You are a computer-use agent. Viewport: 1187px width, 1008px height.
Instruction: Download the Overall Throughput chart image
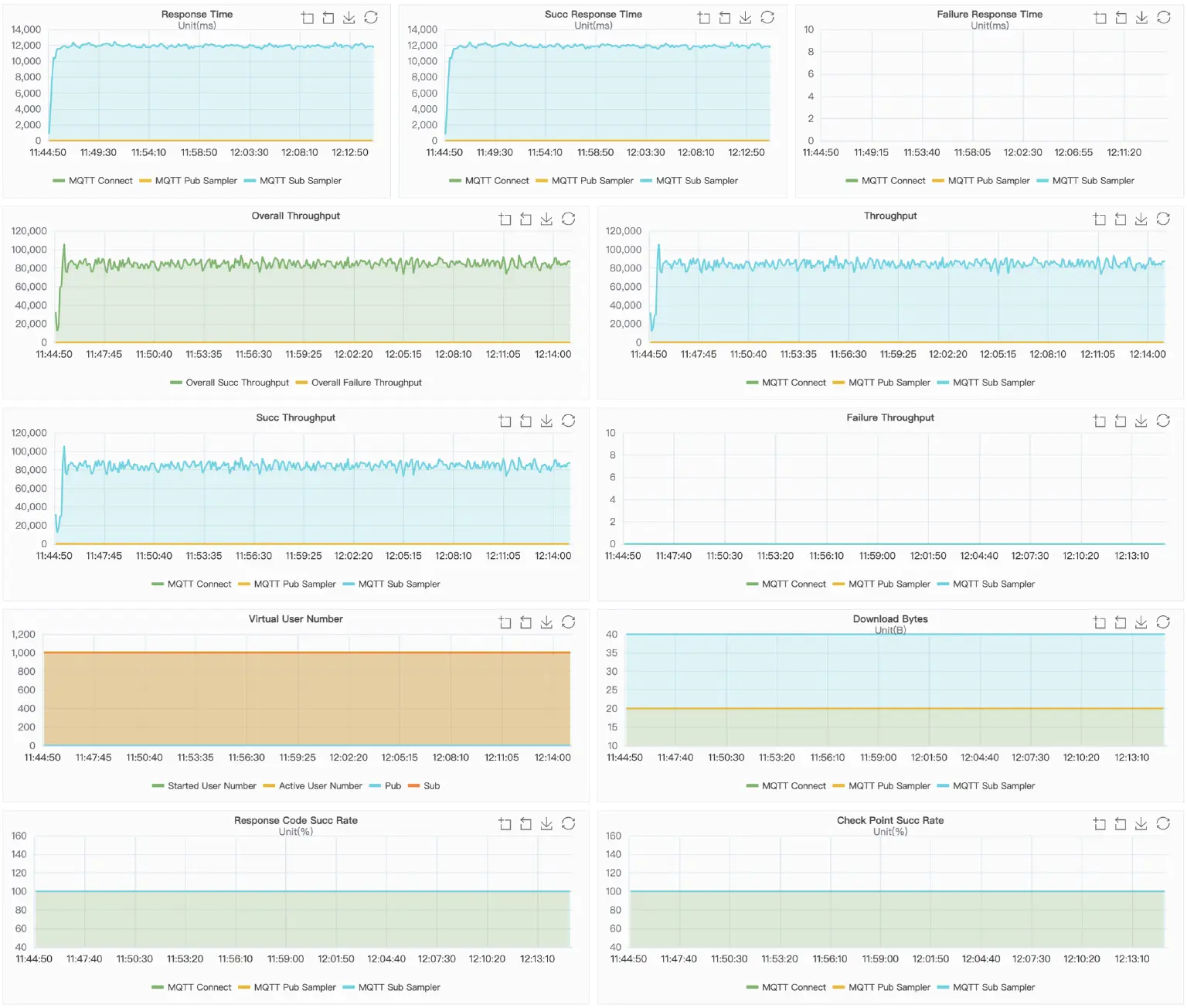(x=546, y=219)
